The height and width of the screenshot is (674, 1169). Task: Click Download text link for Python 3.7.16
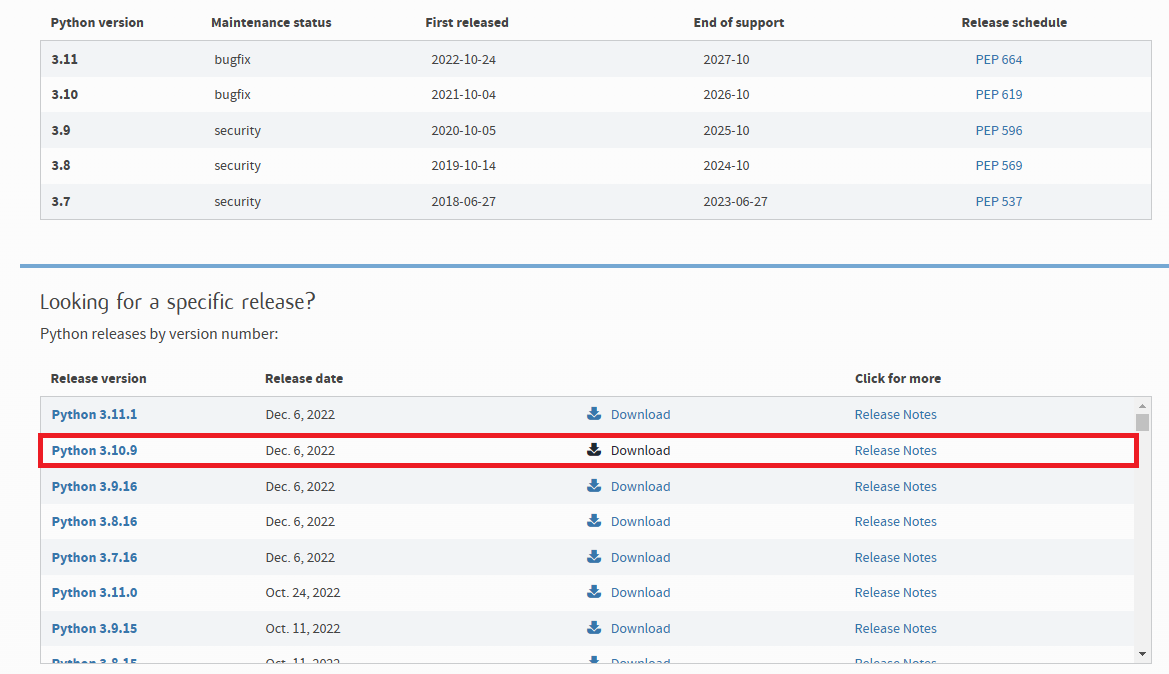click(x=640, y=557)
